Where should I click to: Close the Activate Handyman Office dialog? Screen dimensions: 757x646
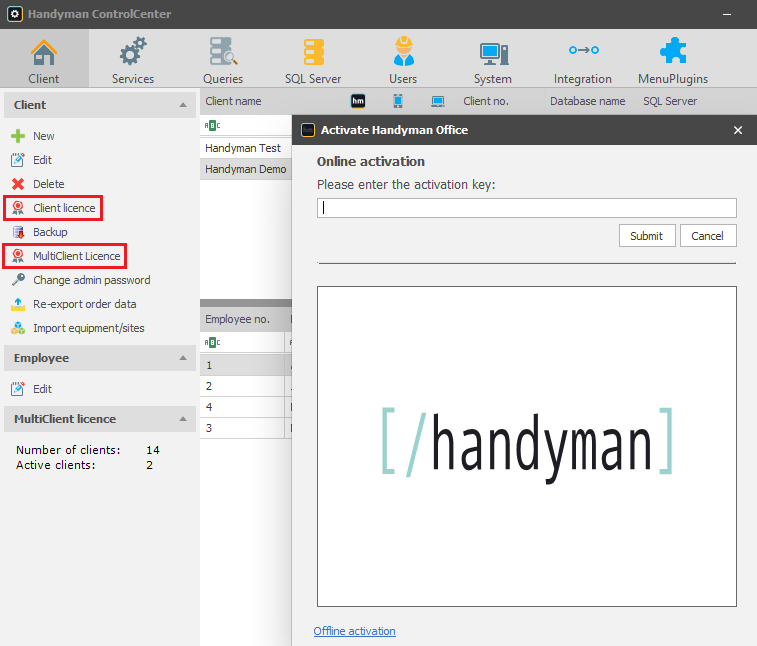tap(738, 130)
